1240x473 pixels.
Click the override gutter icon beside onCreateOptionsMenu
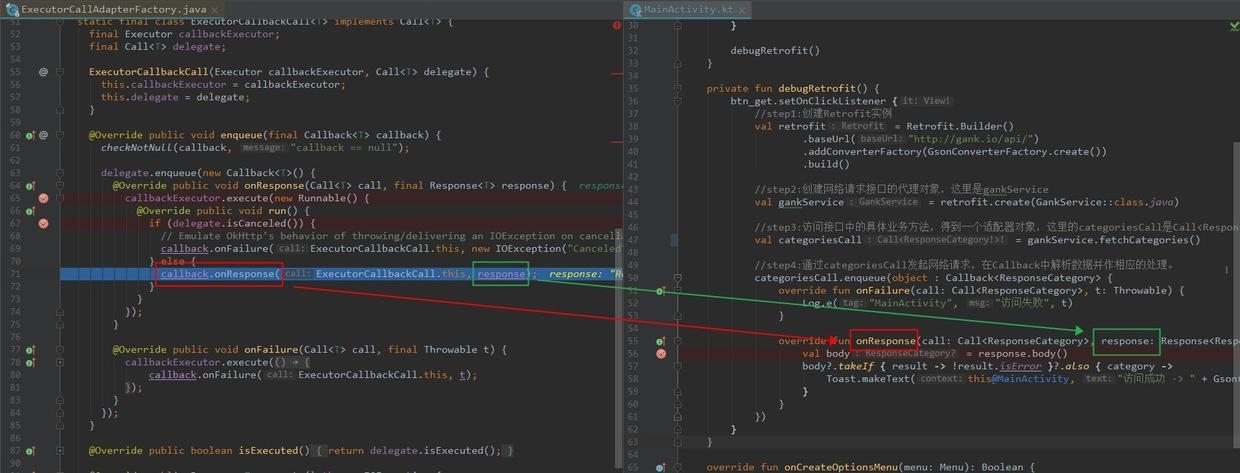pyautogui.click(x=661, y=467)
